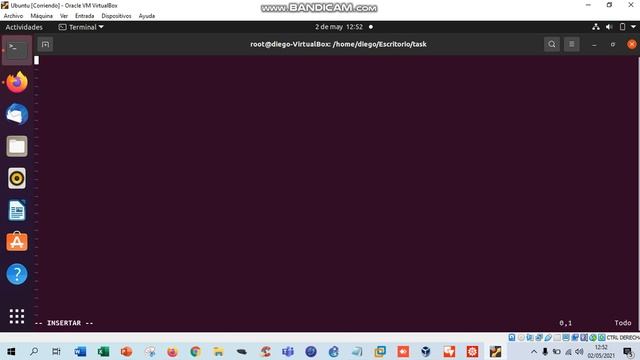640x360 pixels.
Task: Show hidden tray icons chevron
Action: tap(534, 351)
